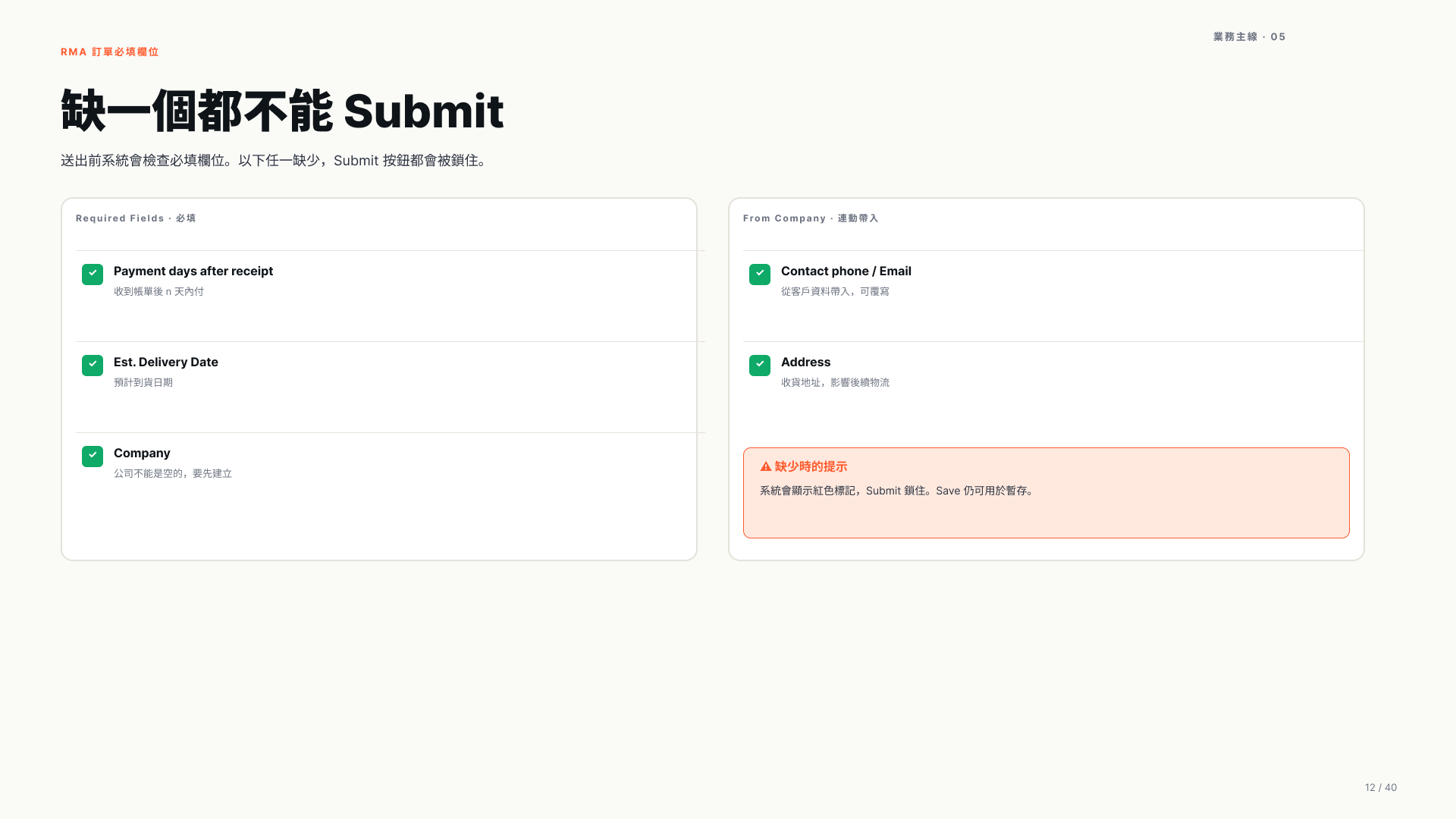Click the '收貨地址，影響後續物流' description
This screenshot has width=1456, height=819.
pos(835,382)
